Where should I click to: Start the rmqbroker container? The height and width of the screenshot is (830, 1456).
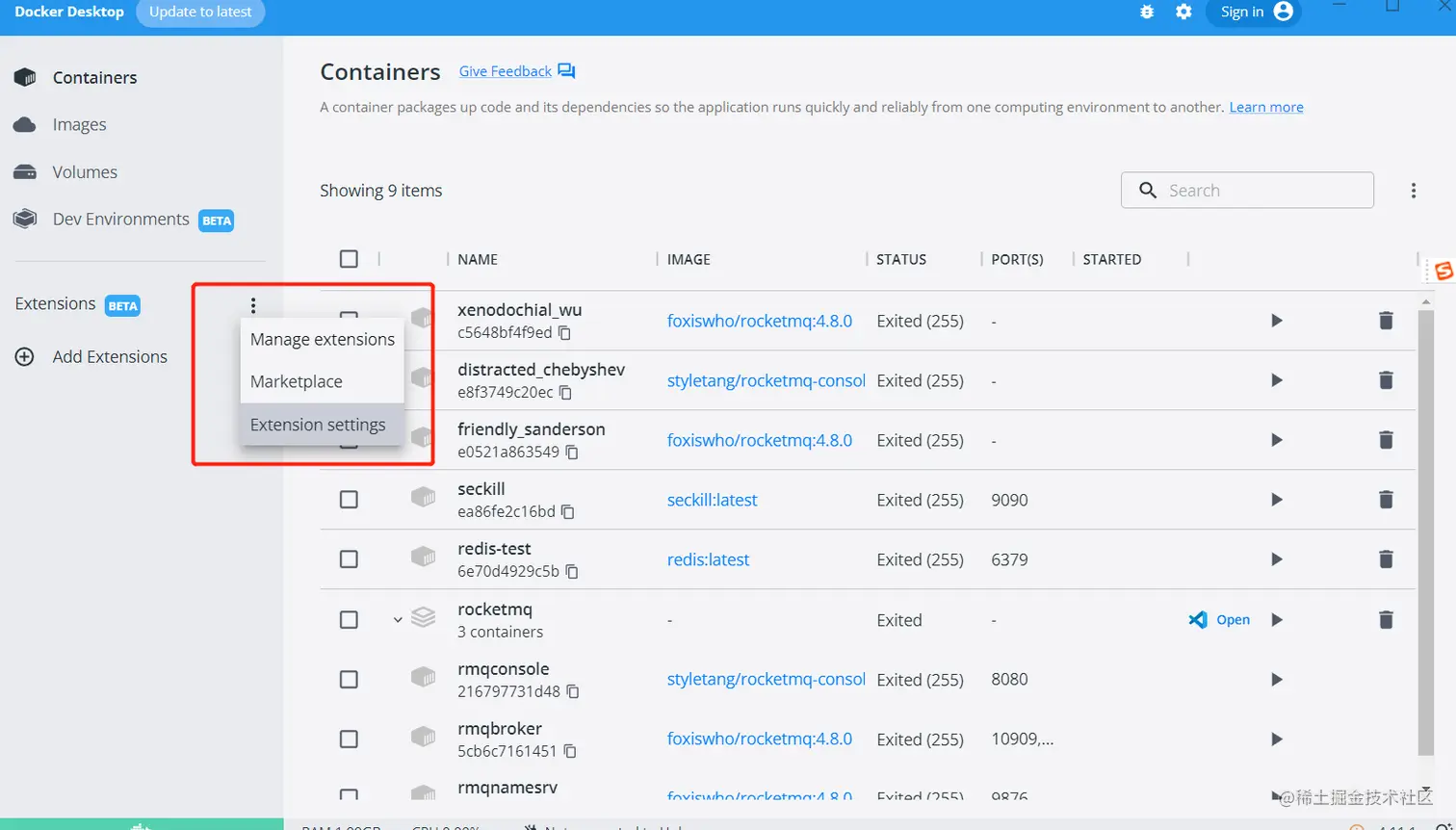coord(1277,739)
